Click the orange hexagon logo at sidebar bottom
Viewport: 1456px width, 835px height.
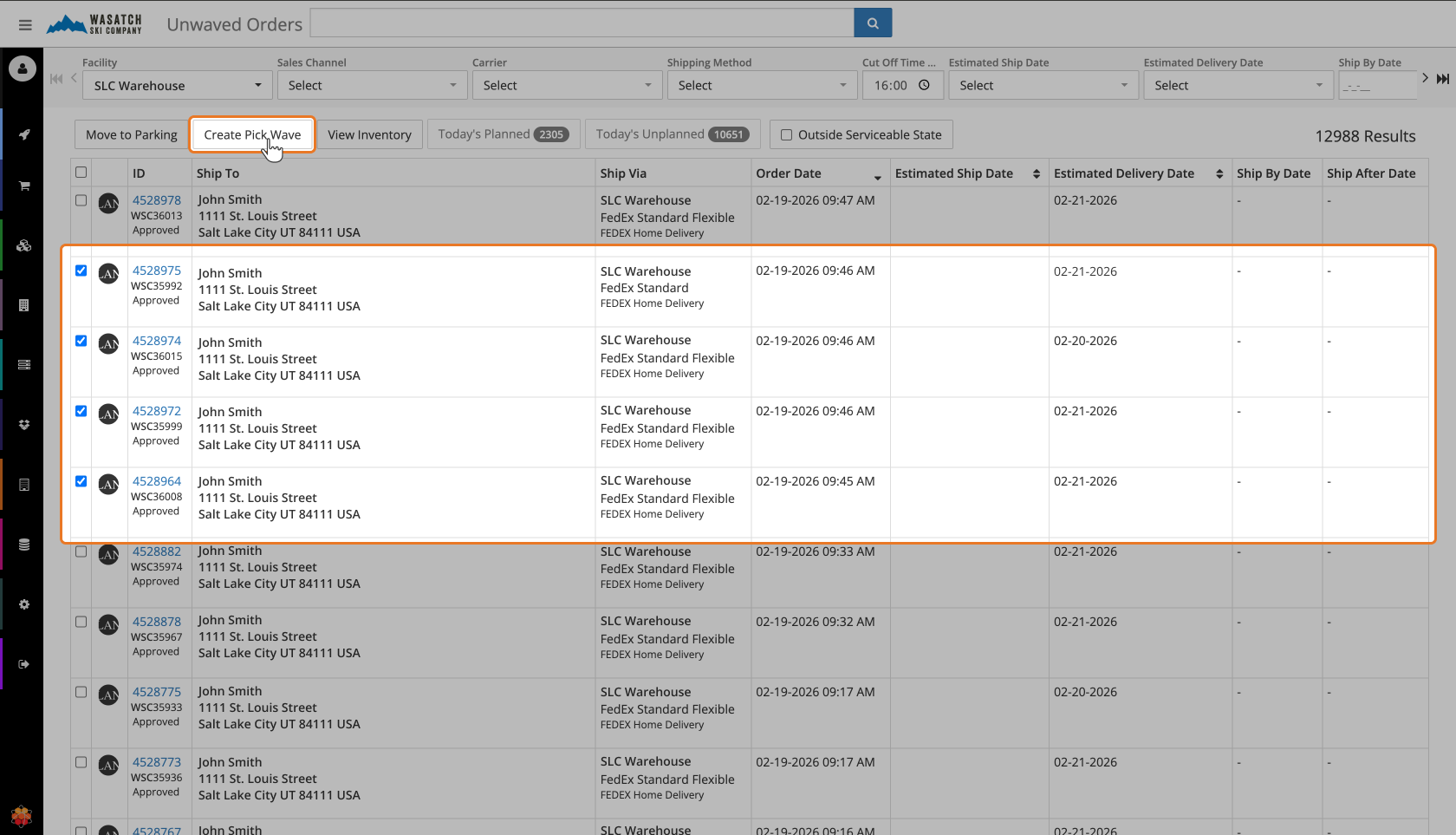point(22,816)
